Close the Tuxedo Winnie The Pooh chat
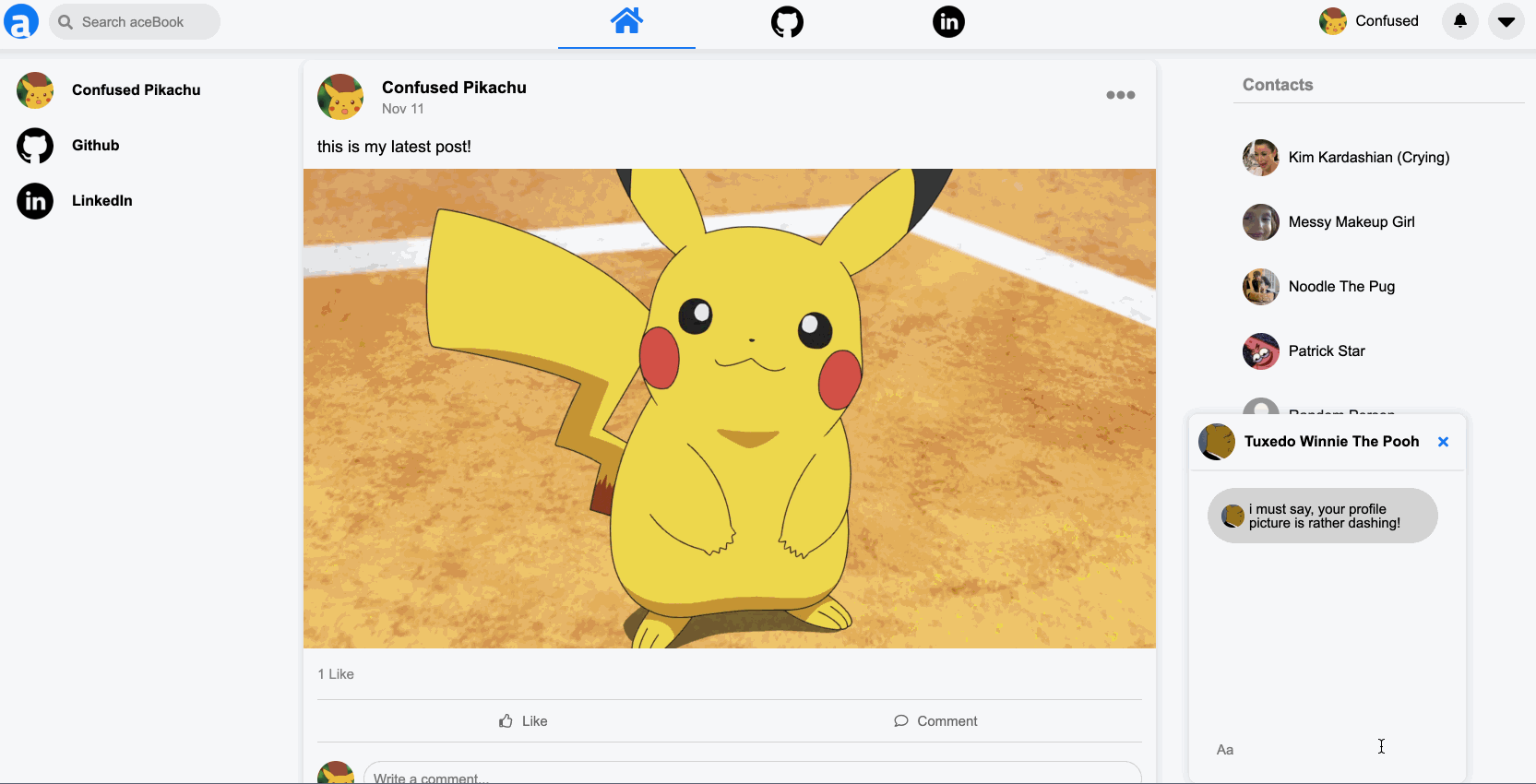 [1444, 442]
